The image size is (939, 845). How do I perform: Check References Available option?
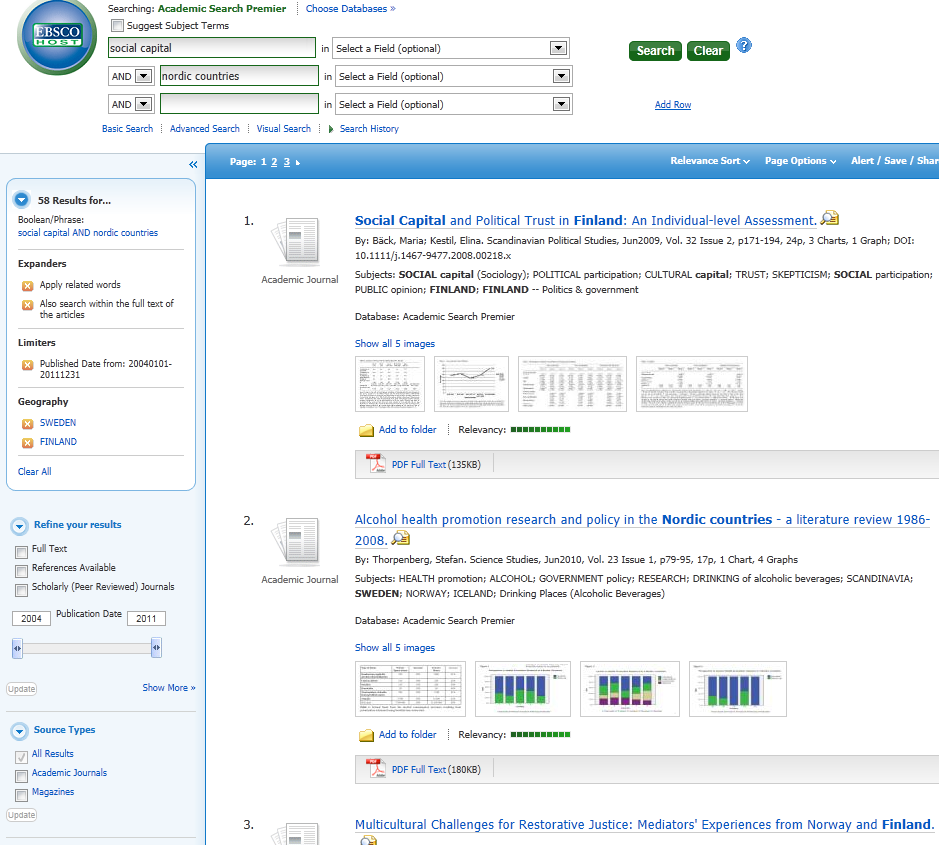pos(22,571)
